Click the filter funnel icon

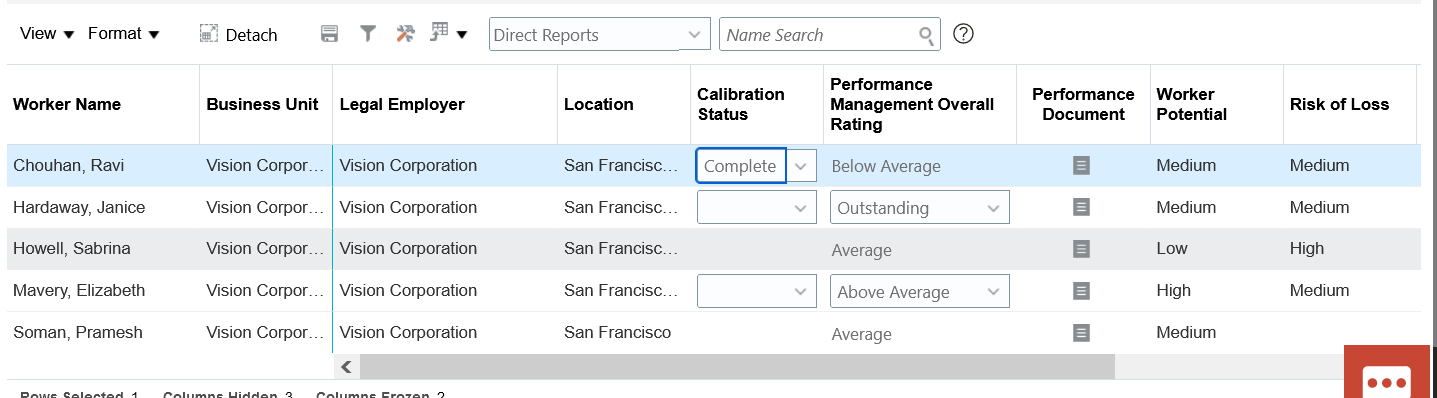coord(368,34)
